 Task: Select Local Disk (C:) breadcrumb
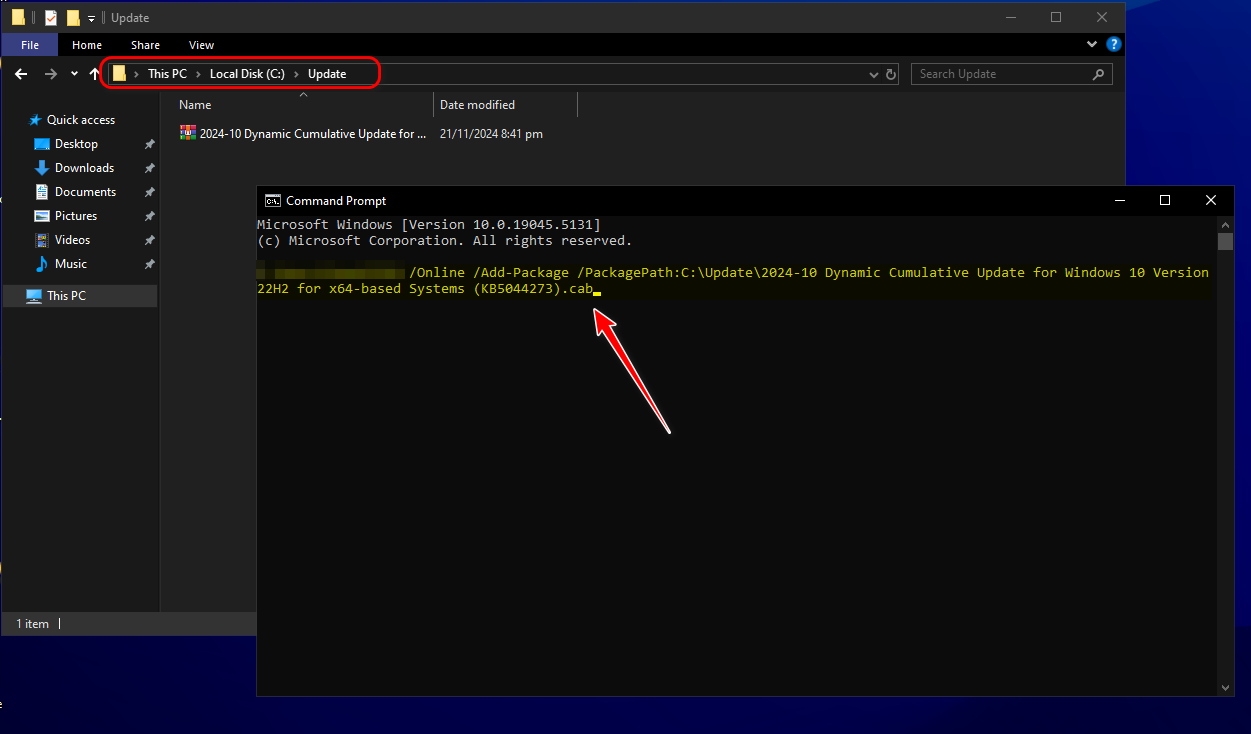pyautogui.click(x=247, y=74)
